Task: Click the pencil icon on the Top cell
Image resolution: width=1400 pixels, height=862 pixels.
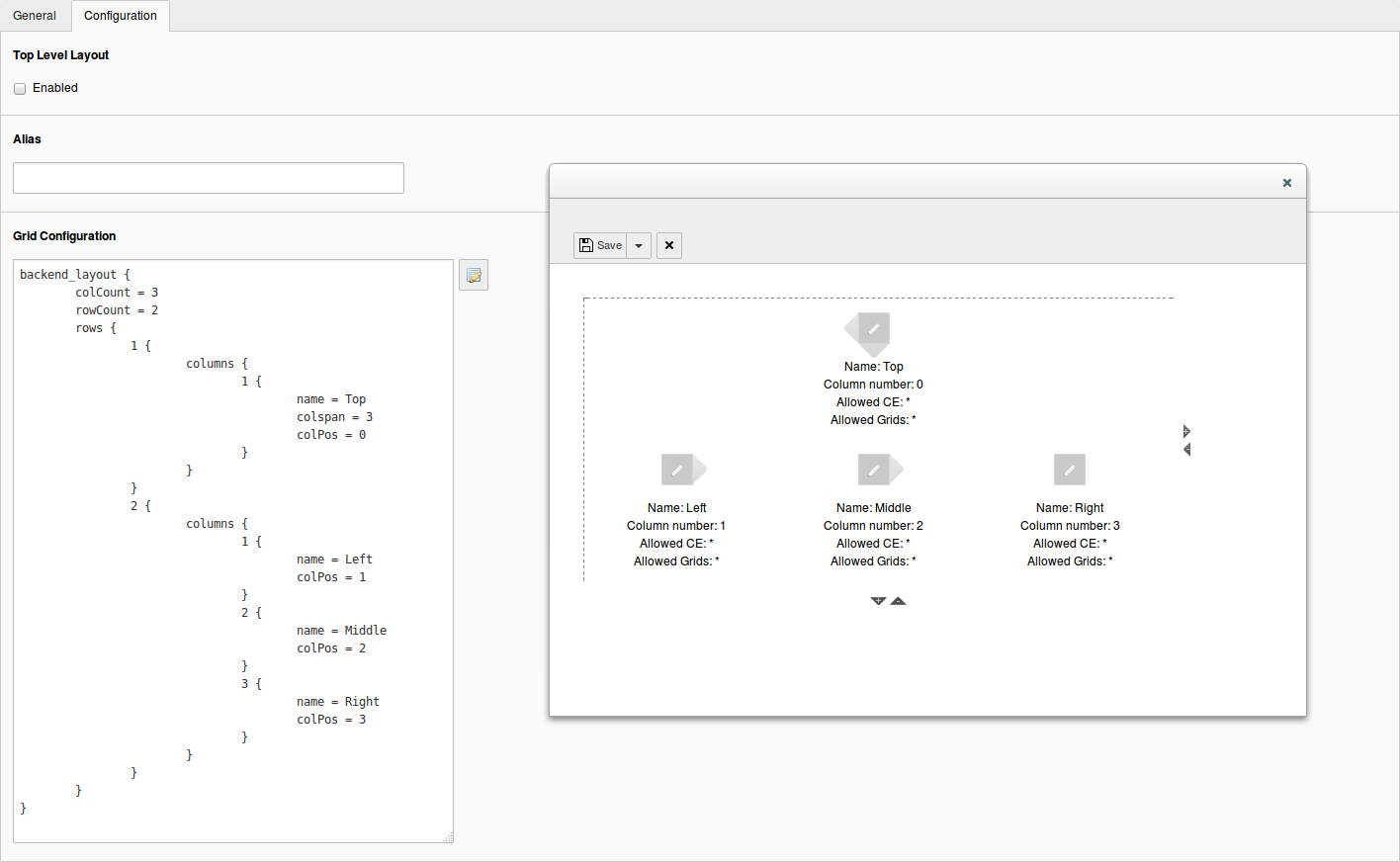Action: (874, 328)
